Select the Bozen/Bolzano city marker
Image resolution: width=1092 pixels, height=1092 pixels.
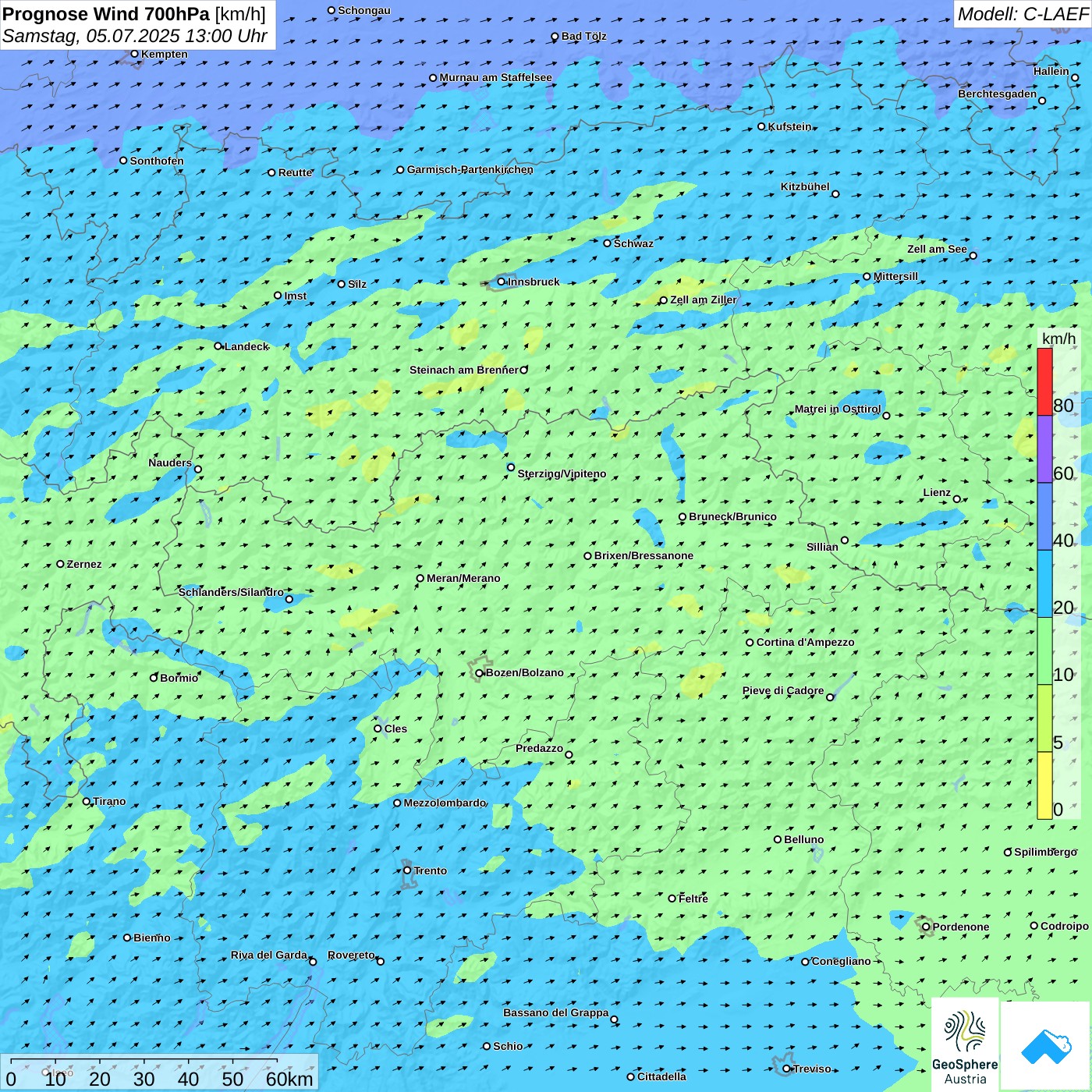click(x=480, y=673)
